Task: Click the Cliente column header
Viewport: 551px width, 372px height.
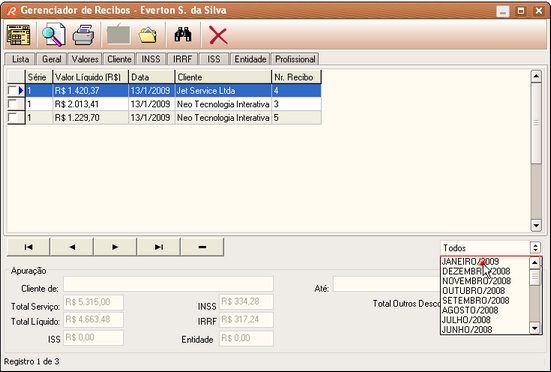Action: [223, 77]
